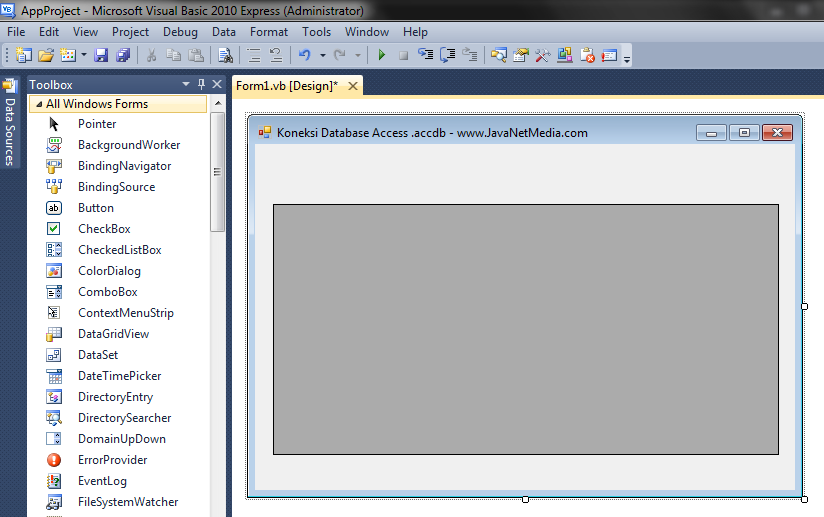Open the Project menu
This screenshot has width=824, height=517.
click(130, 32)
